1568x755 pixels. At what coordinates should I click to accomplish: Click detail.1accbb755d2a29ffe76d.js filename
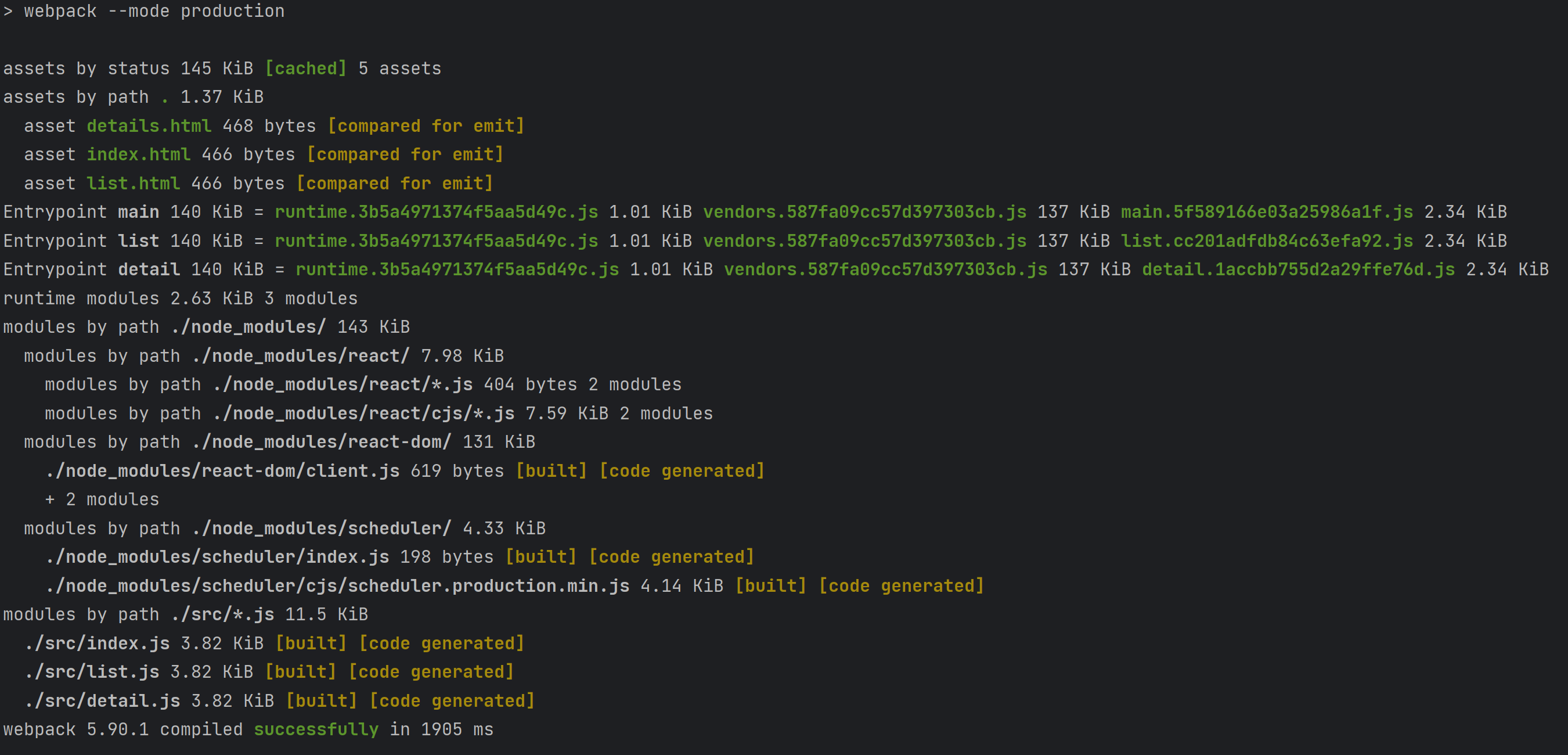[1297, 269]
